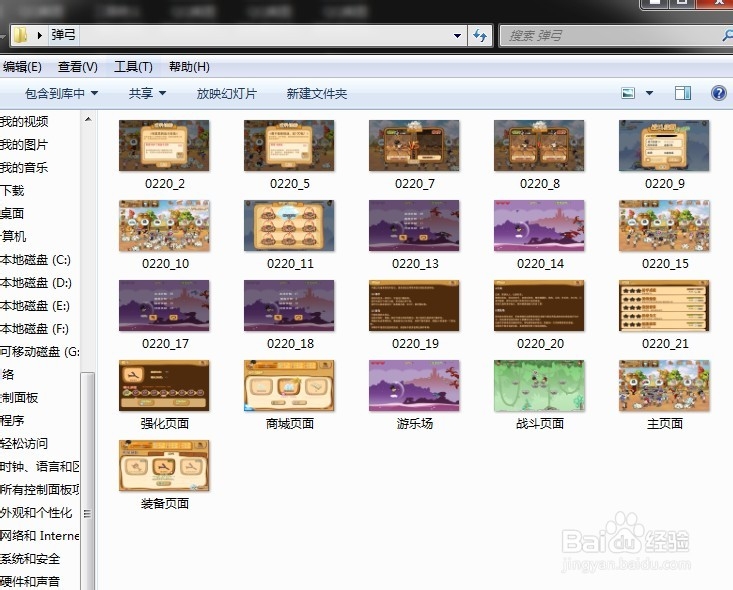
Task: Open the 帮助(H) menu
Action: coord(189,67)
